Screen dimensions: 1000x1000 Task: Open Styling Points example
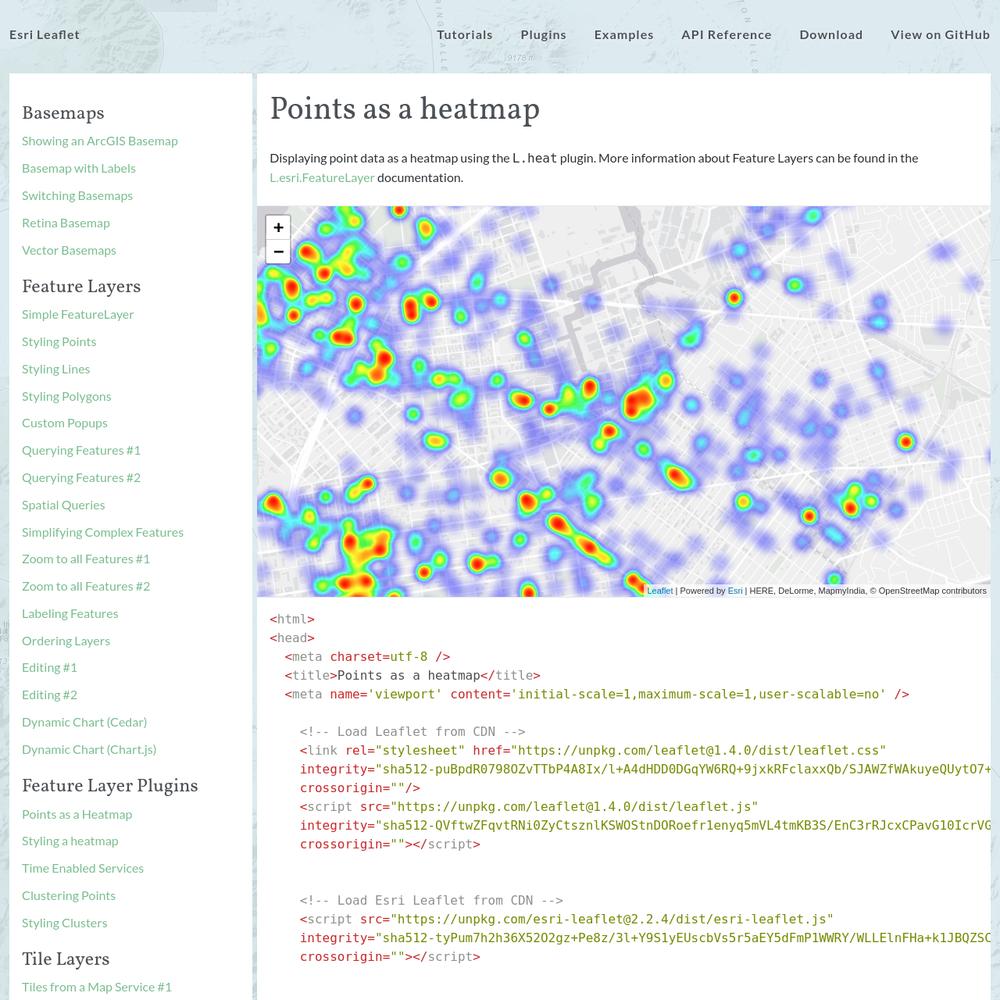[x=59, y=342]
